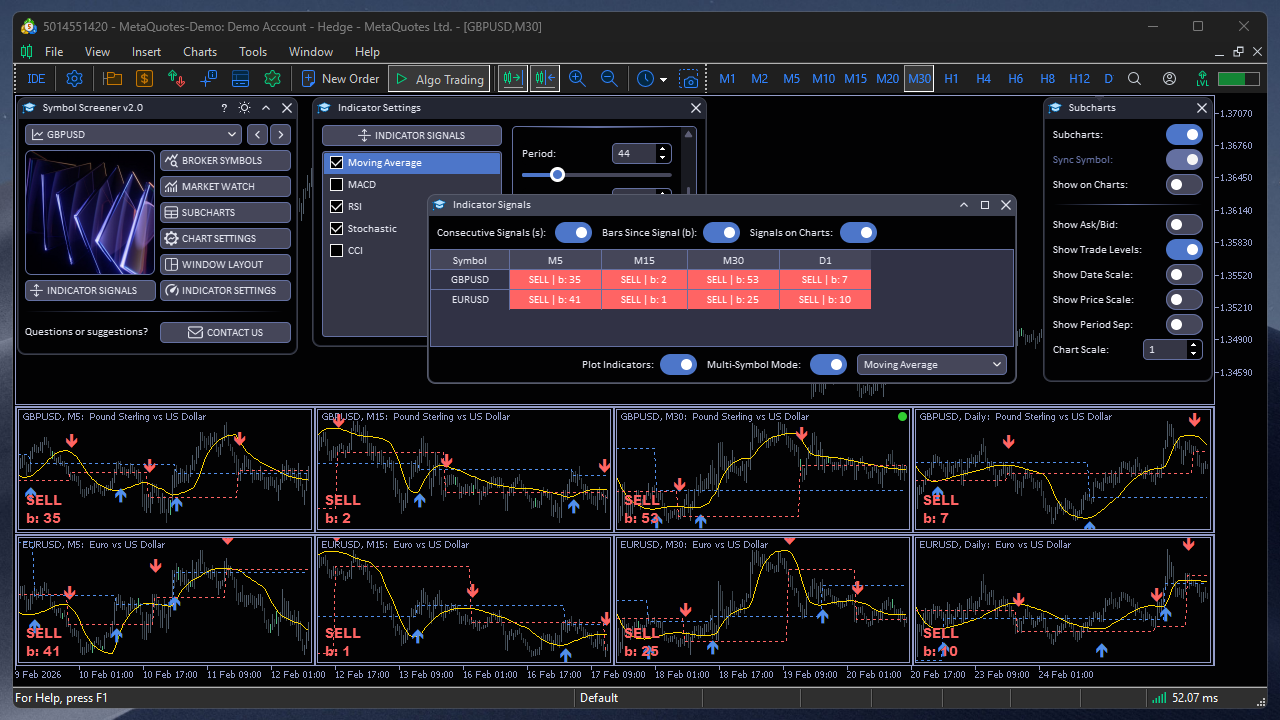Viewport: 1280px width, 720px height.
Task: Open the crosshair cursor tool
Action: point(209,78)
